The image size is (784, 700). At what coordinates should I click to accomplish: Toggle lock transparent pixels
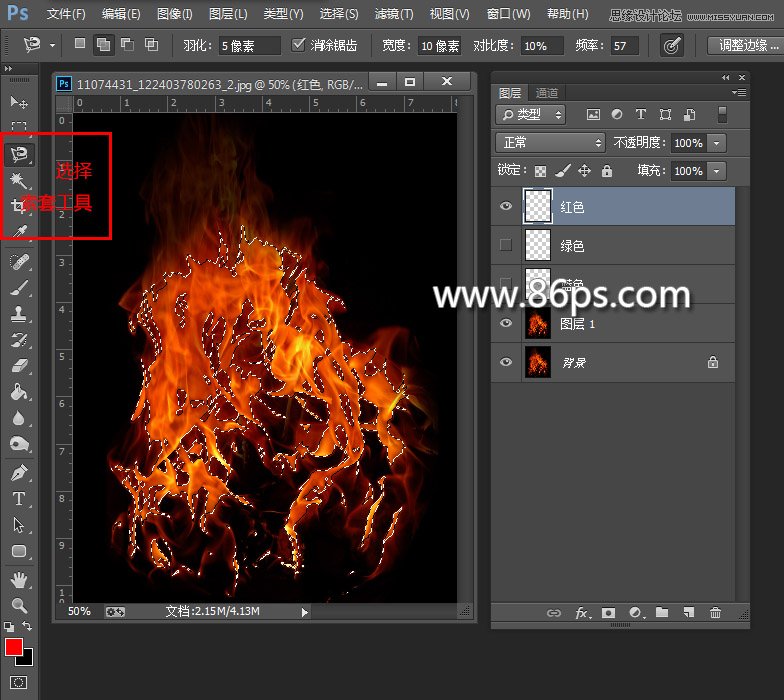click(x=540, y=172)
